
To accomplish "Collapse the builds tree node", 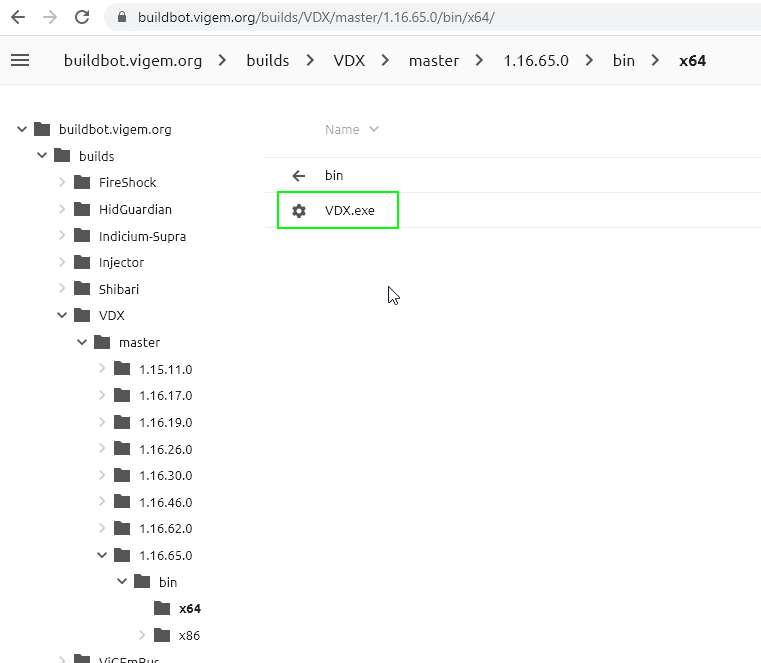I will 42,155.
